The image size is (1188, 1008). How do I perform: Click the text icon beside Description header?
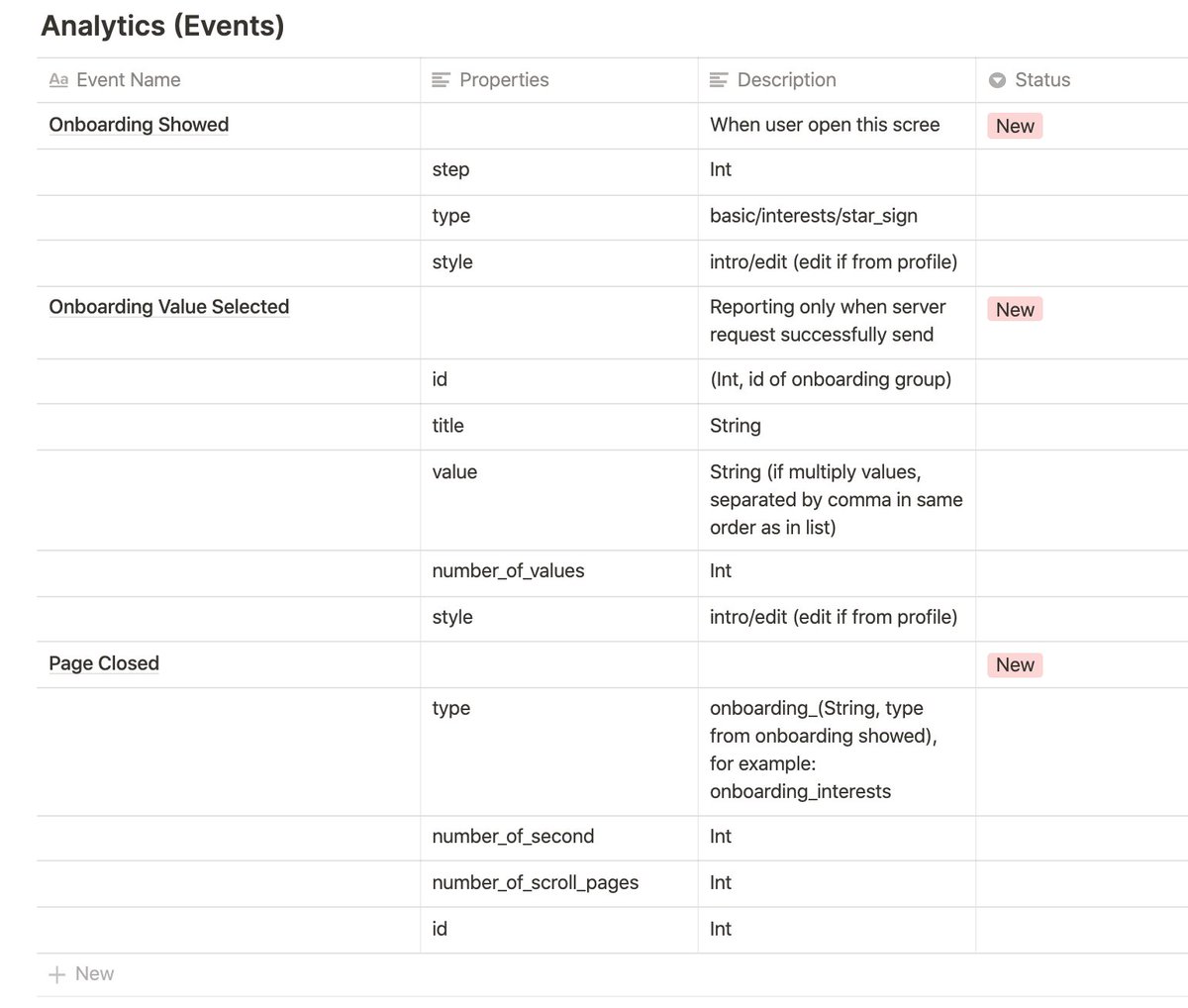(x=719, y=80)
